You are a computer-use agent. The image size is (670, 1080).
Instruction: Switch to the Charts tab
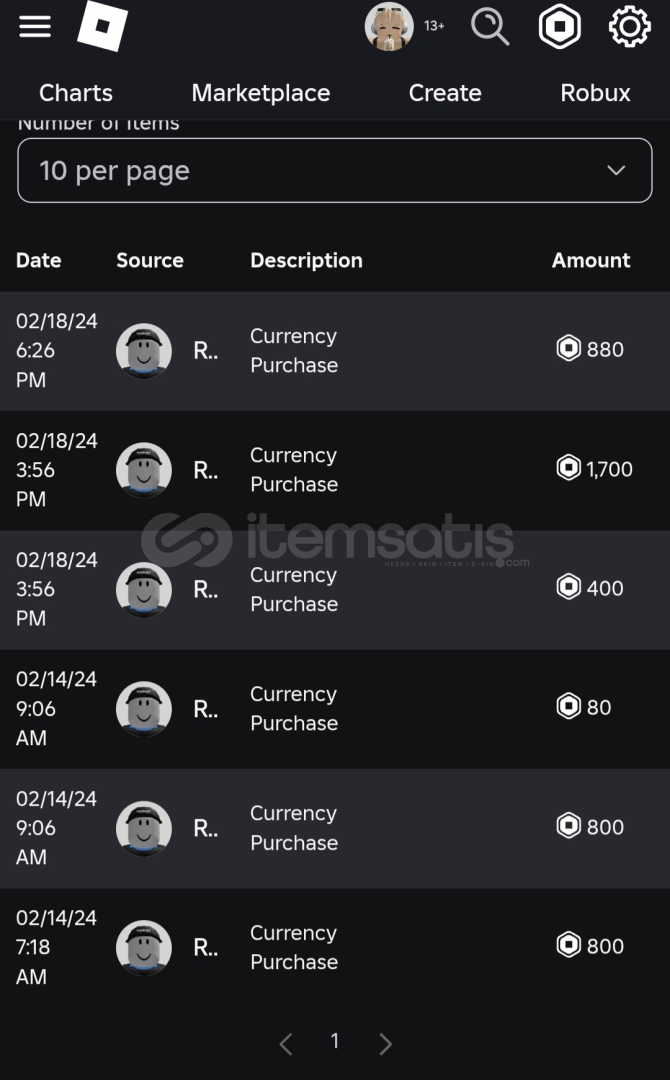[x=76, y=93]
